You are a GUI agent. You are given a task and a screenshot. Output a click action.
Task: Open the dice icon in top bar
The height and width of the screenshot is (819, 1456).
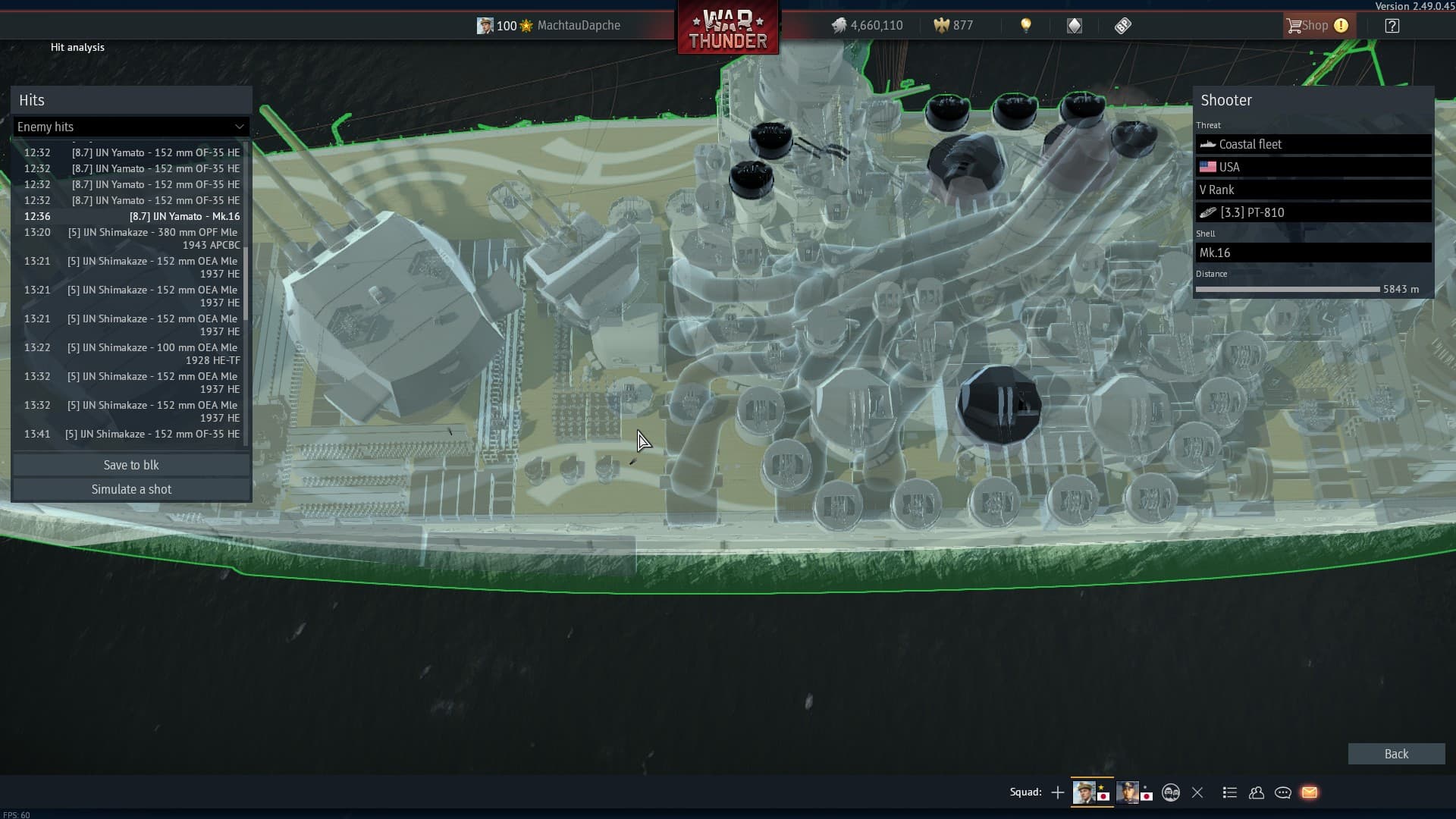click(1122, 26)
